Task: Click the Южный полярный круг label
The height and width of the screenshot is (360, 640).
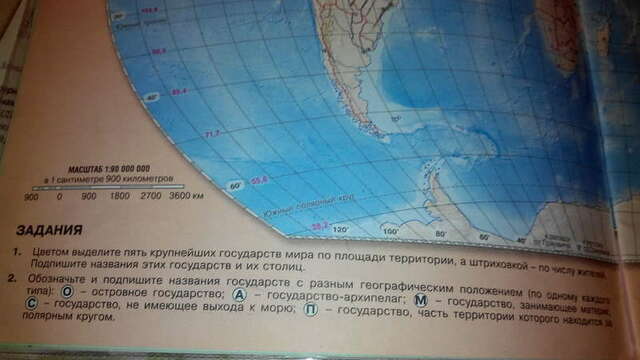Action: point(309,206)
